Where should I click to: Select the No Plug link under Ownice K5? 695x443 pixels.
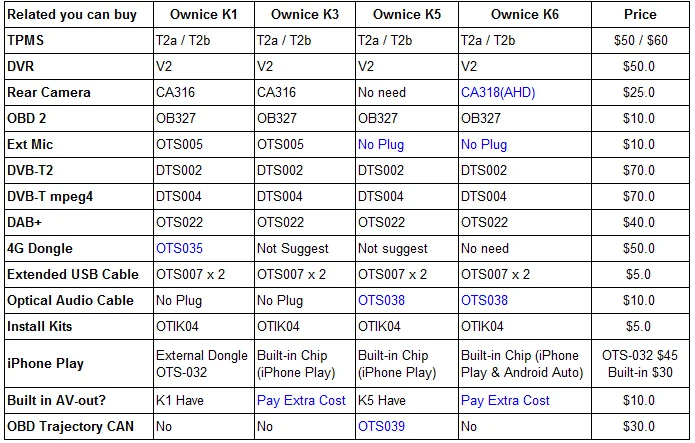[381, 145]
